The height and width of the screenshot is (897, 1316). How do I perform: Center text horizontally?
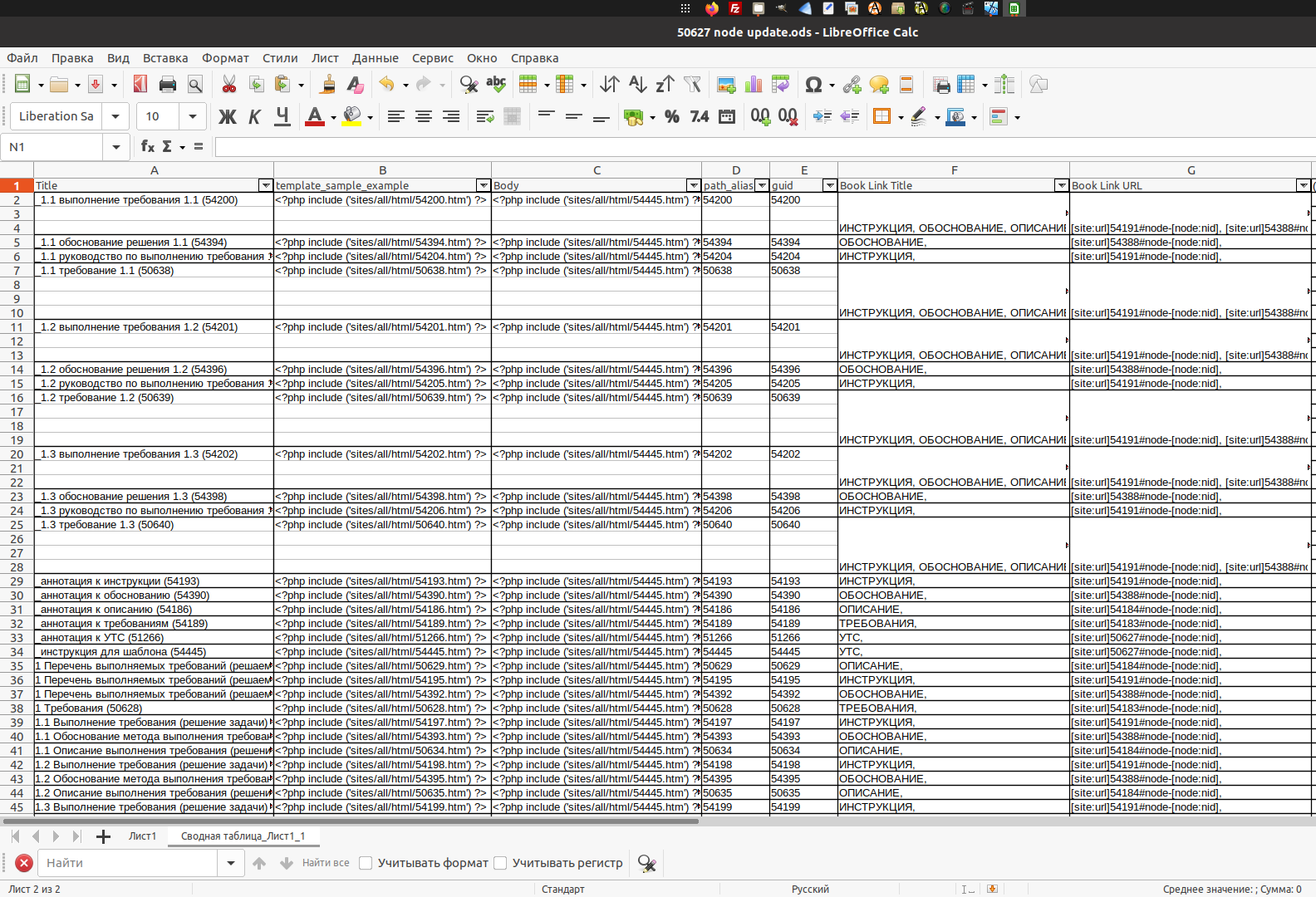(424, 117)
